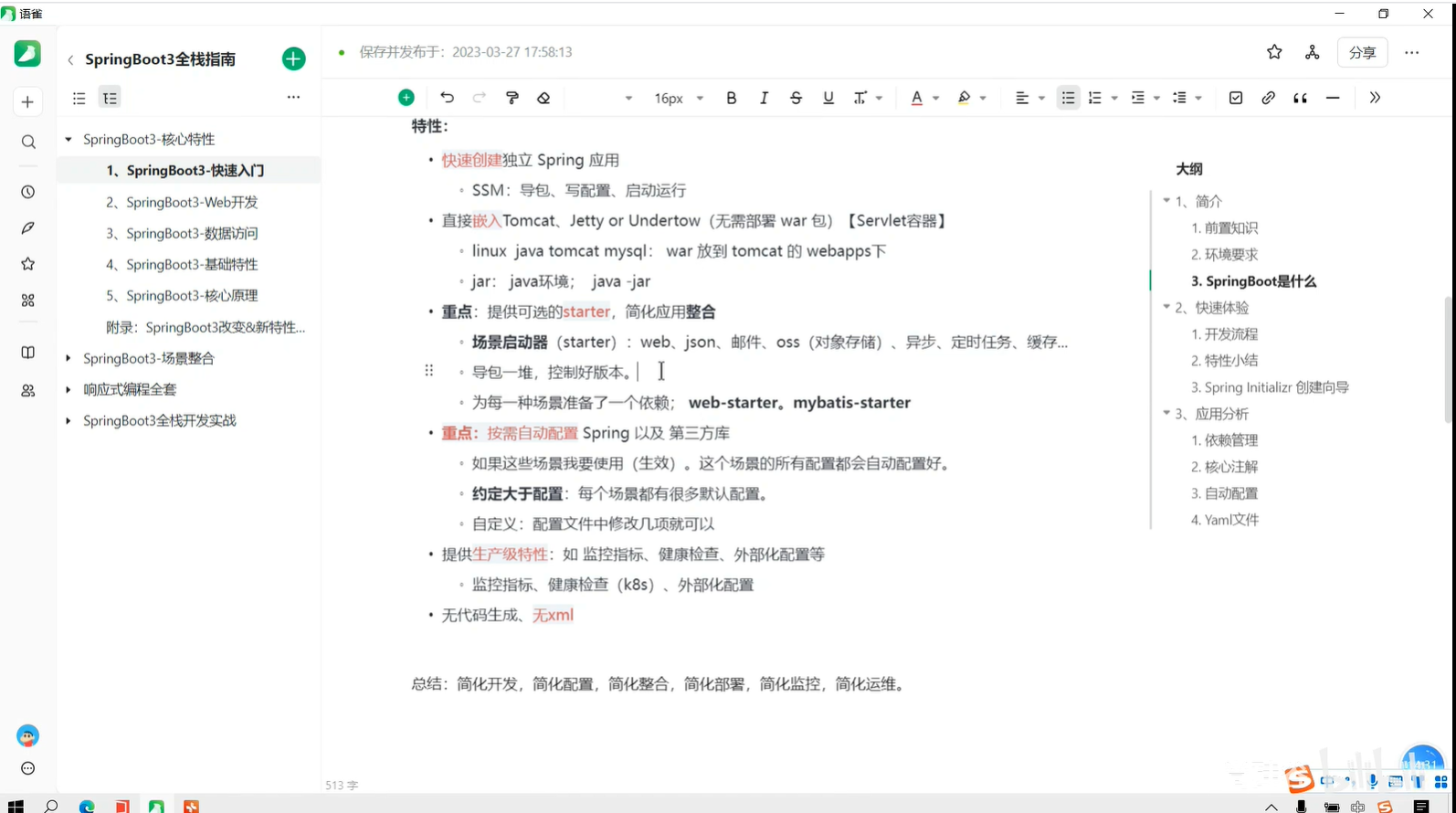Select the format painter tool
This screenshot has width=1456, height=813.
tap(512, 98)
